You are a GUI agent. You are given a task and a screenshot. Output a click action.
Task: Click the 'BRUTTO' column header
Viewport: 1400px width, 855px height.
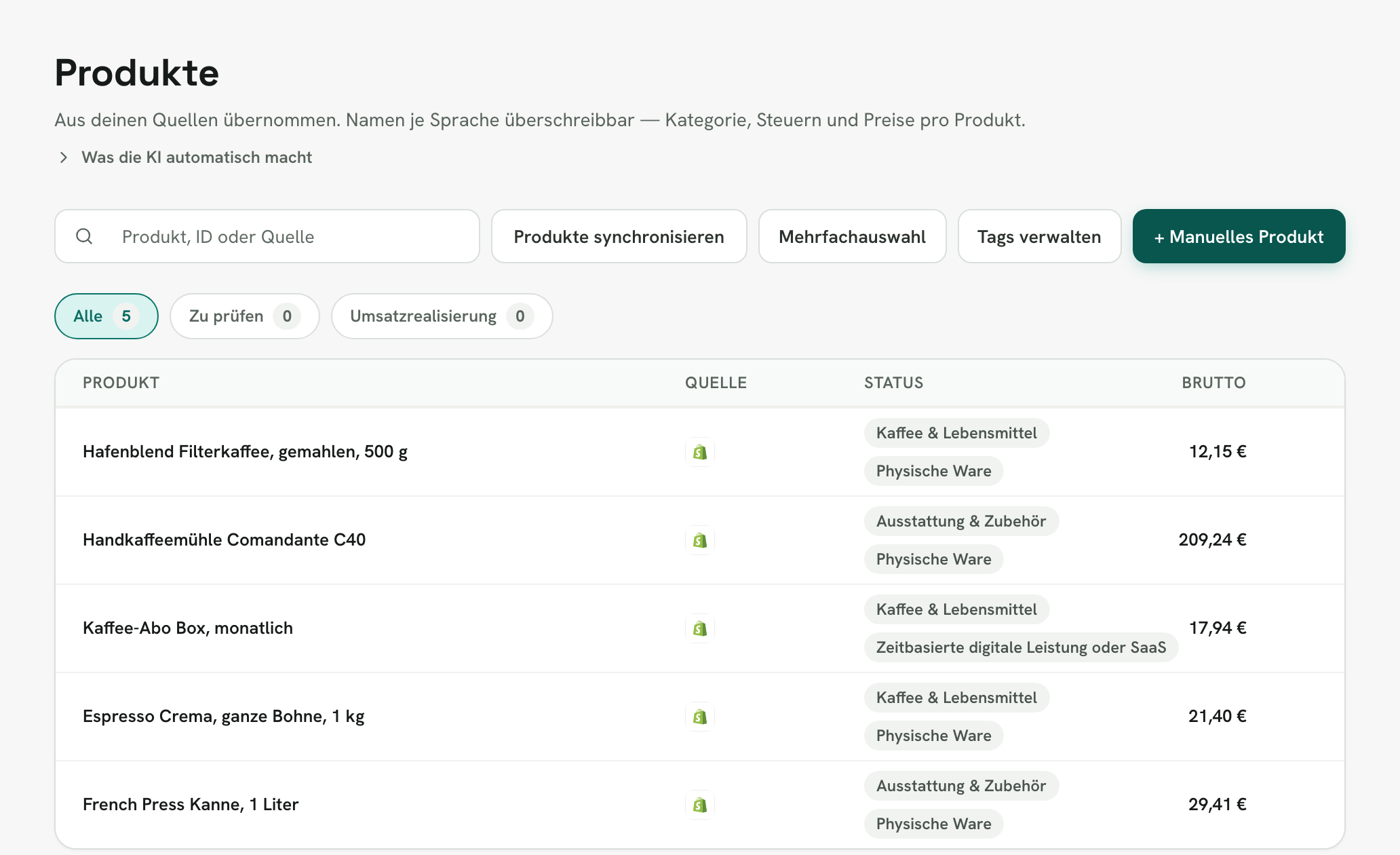point(1214,383)
